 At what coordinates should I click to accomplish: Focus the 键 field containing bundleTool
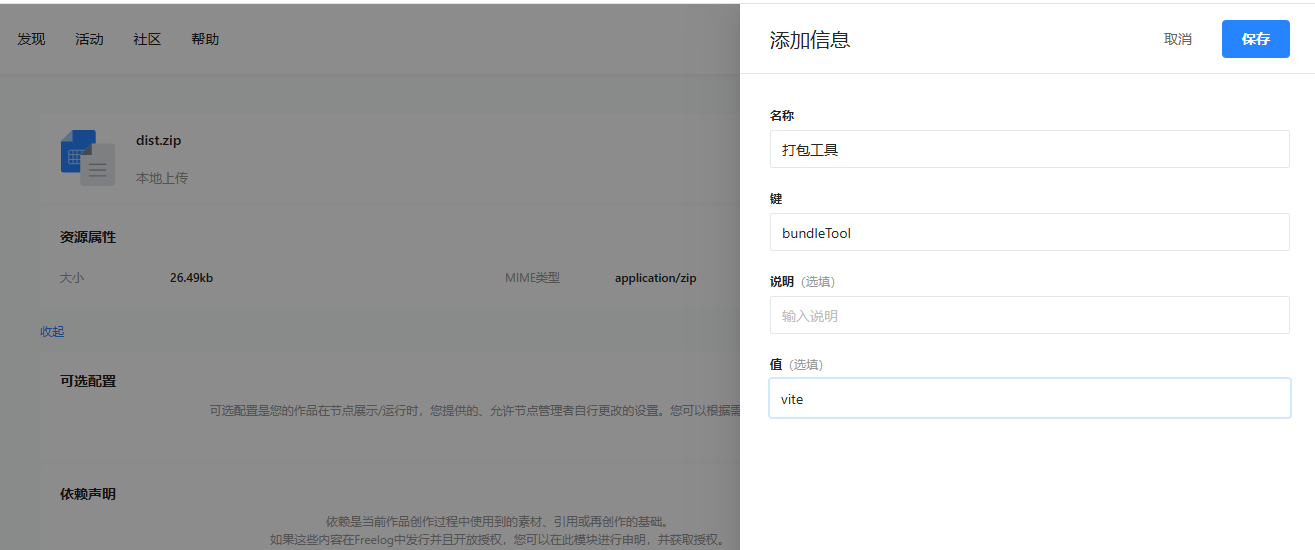(1030, 232)
